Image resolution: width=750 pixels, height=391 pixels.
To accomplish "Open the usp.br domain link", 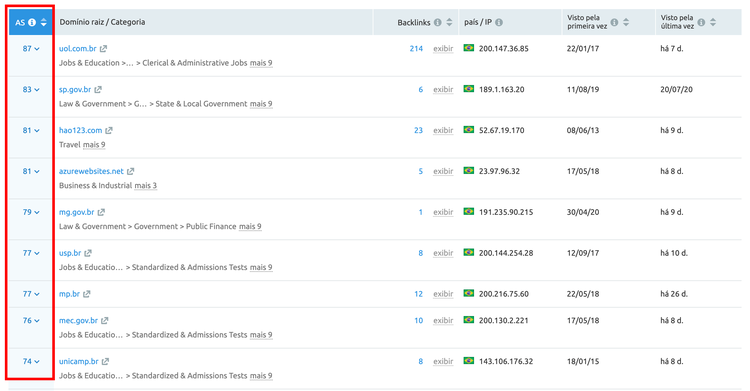I will point(70,253).
